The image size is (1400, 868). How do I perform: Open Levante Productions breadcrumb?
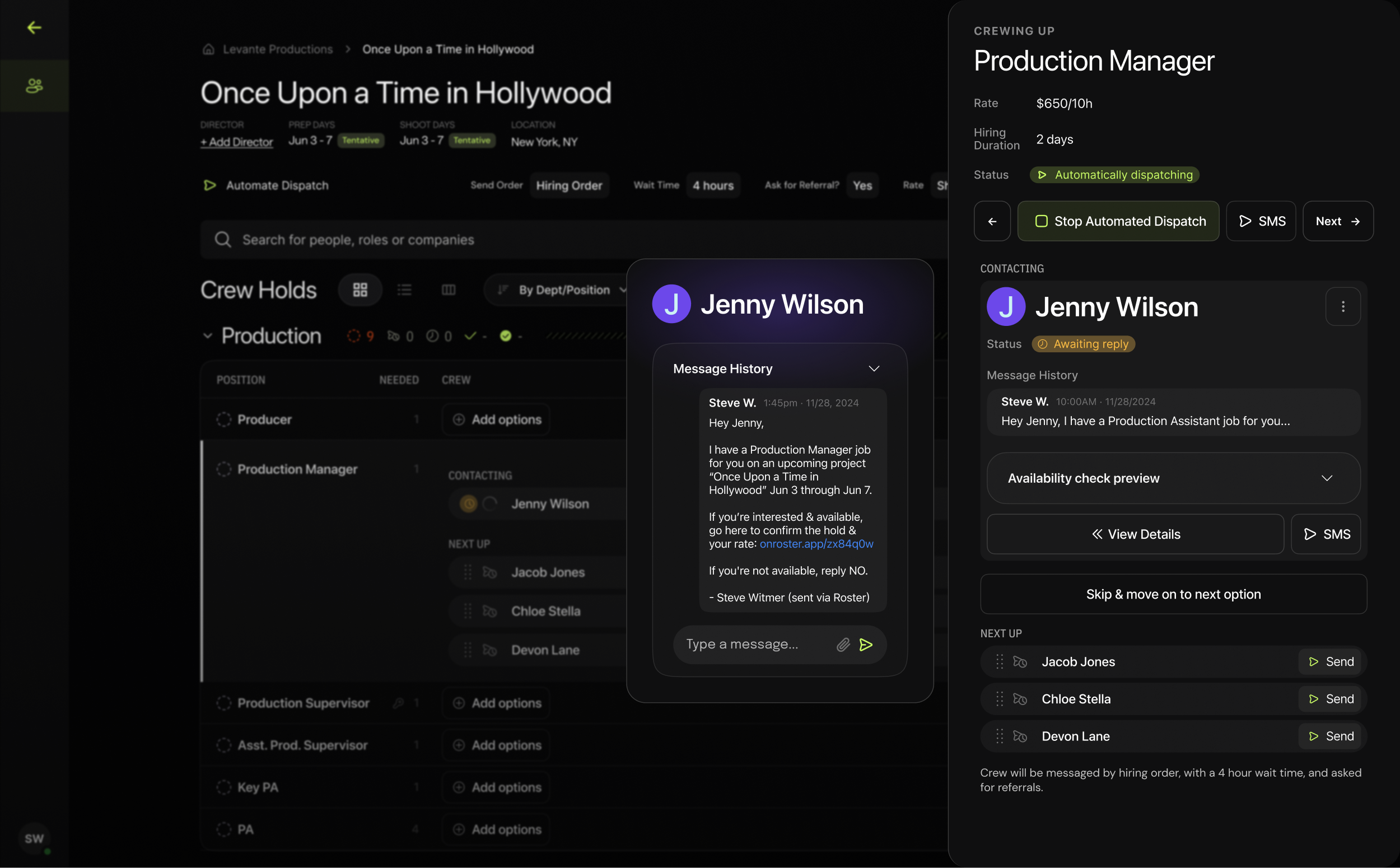coord(278,49)
